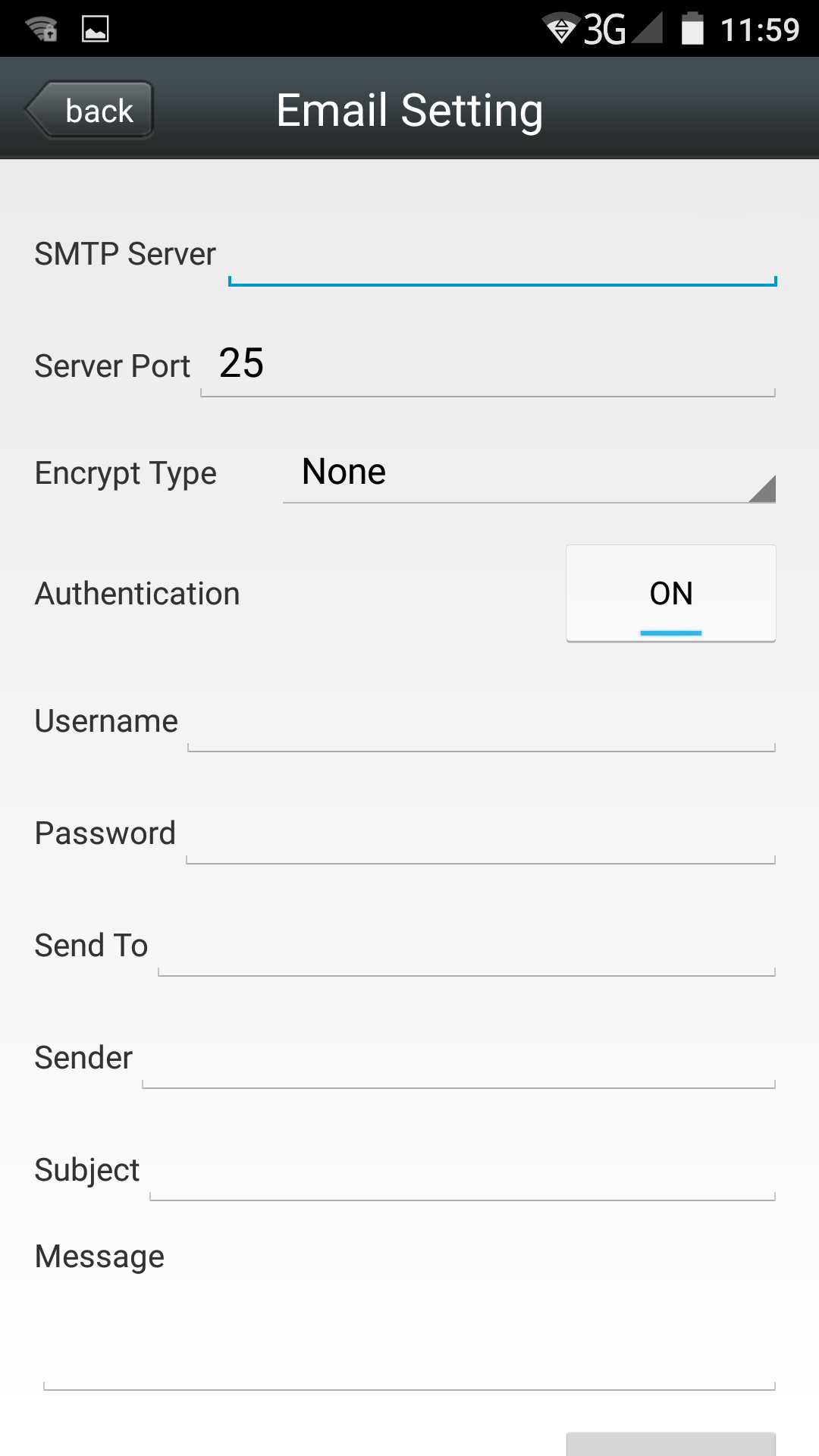Tap the picture notification icon
This screenshot has height=1456, width=819.
[x=96, y=29]
